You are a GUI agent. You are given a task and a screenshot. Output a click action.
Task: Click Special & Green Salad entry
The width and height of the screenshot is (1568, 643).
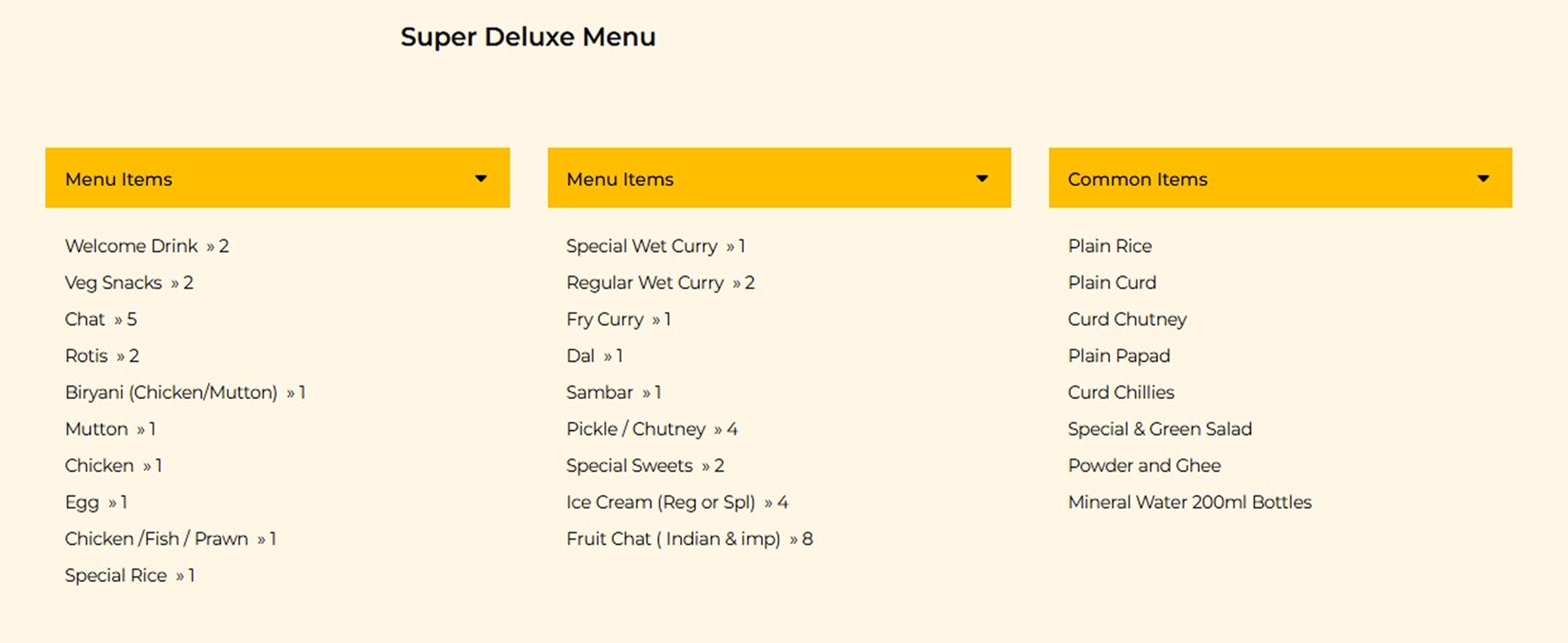point(1159,429)
